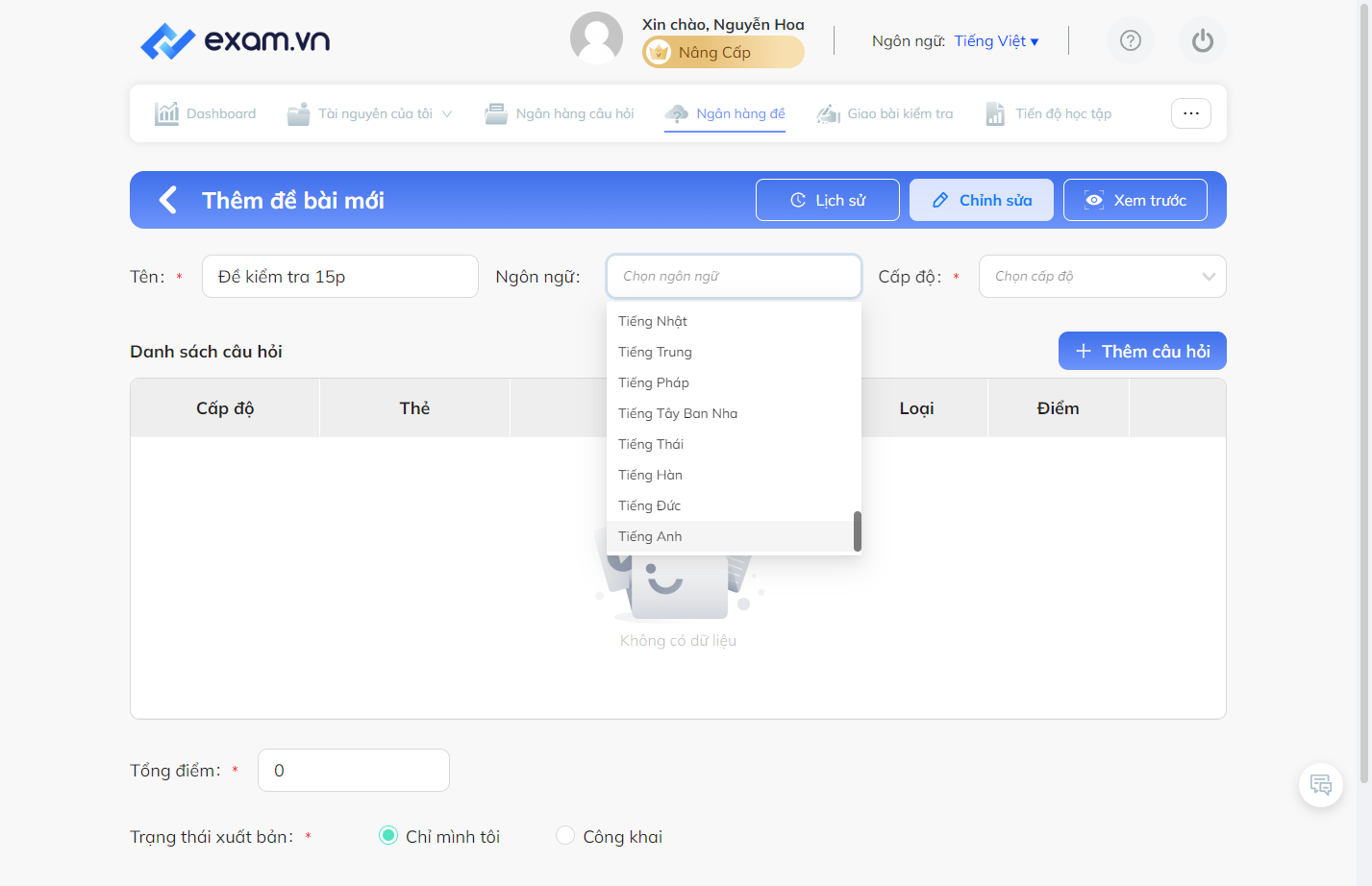
Task: Click the Cấp độ column header
Action: pos(225,408)
